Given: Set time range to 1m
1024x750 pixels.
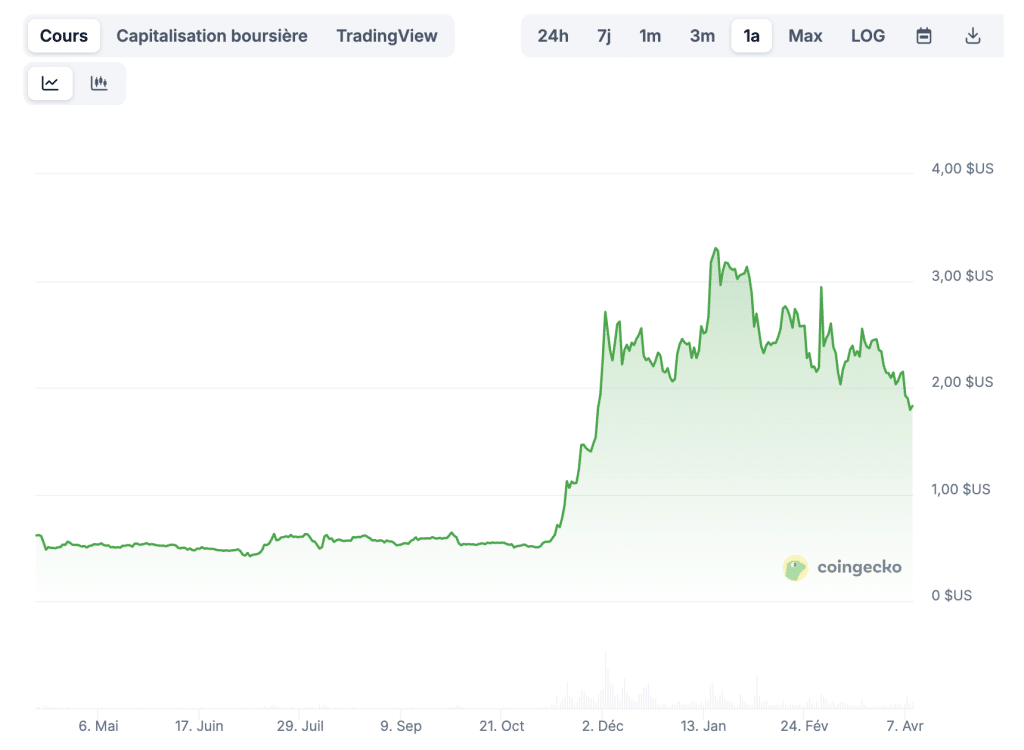Looking at the screenshot, I should 650,36.
